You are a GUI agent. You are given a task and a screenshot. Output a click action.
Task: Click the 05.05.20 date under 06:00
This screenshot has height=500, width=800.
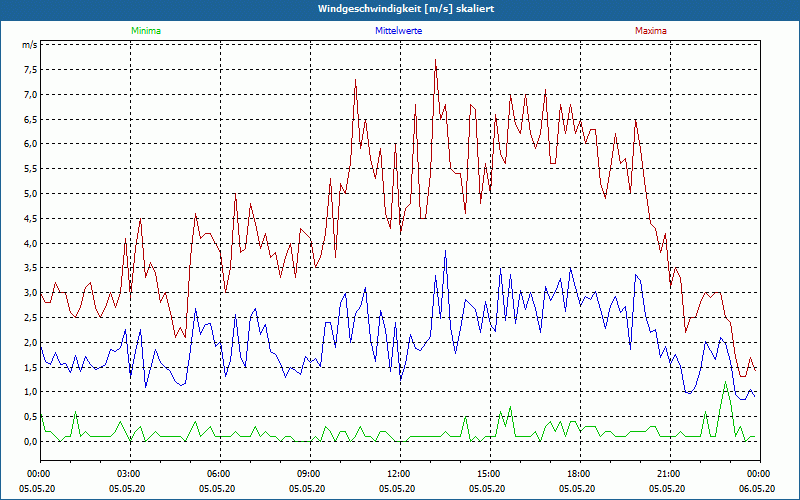217,488
